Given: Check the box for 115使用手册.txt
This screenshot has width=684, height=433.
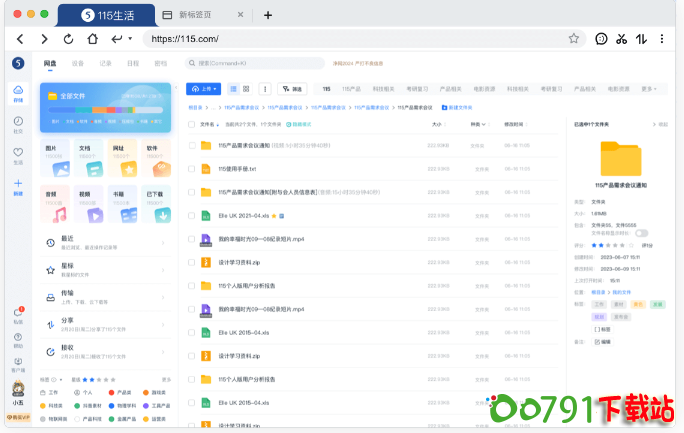Looking at the screenshot, I should [192, 169].
